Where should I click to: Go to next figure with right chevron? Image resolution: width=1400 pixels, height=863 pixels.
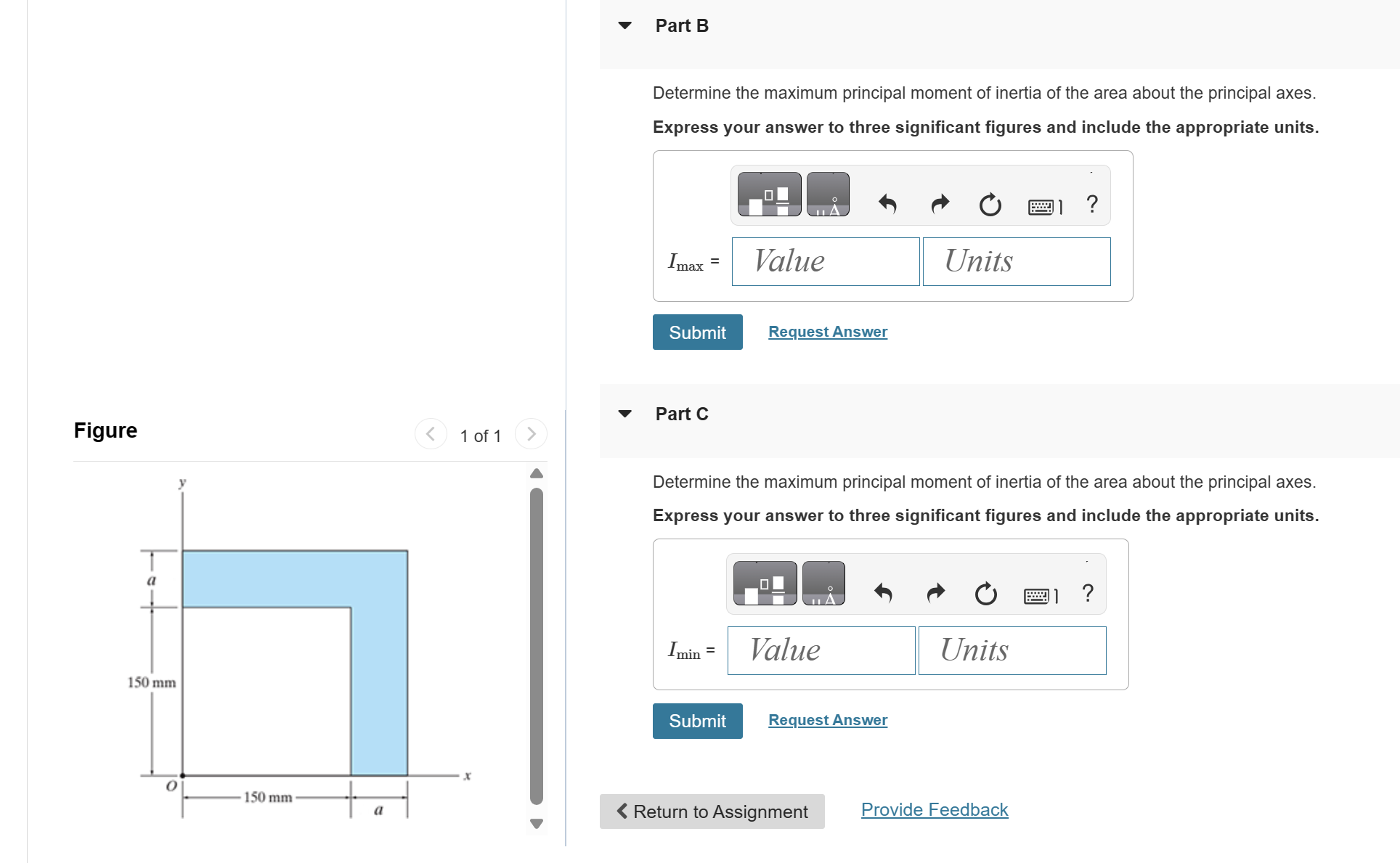pyautogui.click(x=531, y=433)
